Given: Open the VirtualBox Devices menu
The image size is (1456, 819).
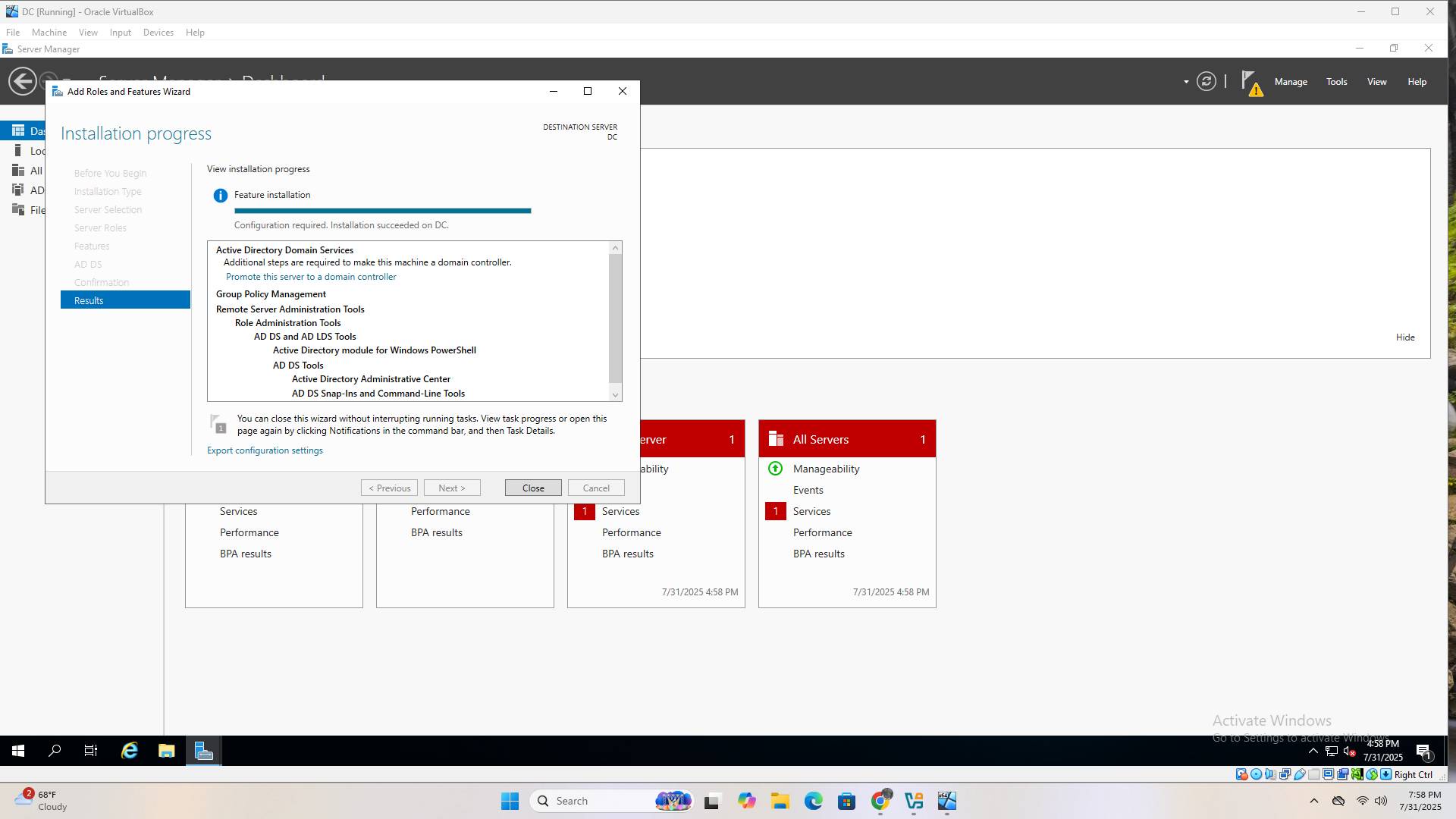Looking at the screenshot, I should (x=158, y=33).
